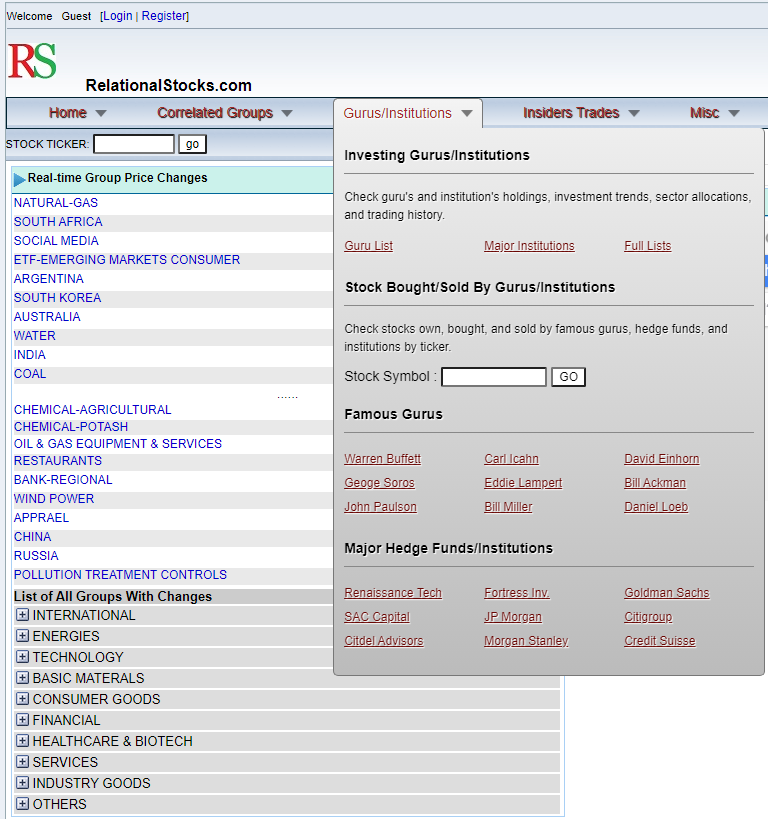
Task: Open the SOCIAL MEDIA group
Action: pos(56,241)
